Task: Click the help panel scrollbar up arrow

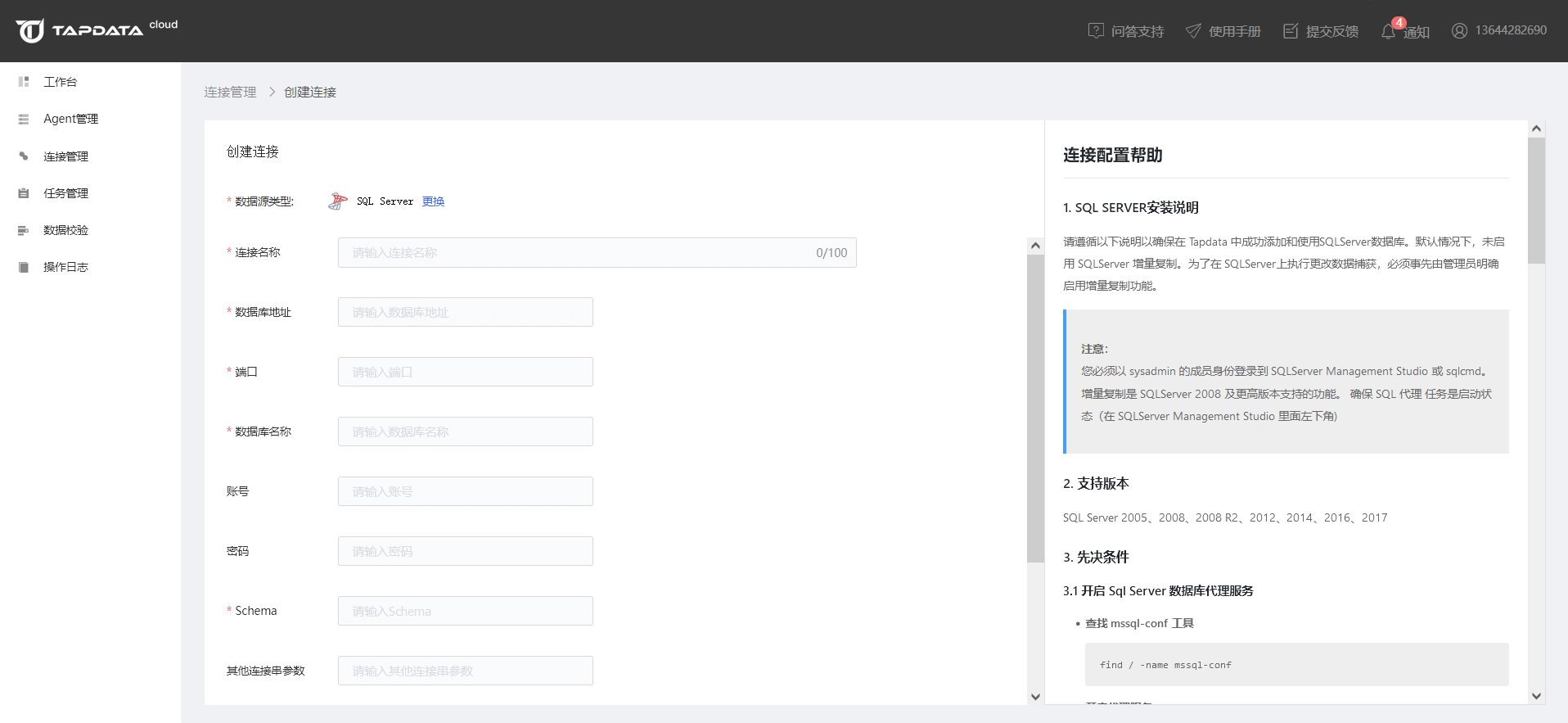Action: tap(1536, 129)
